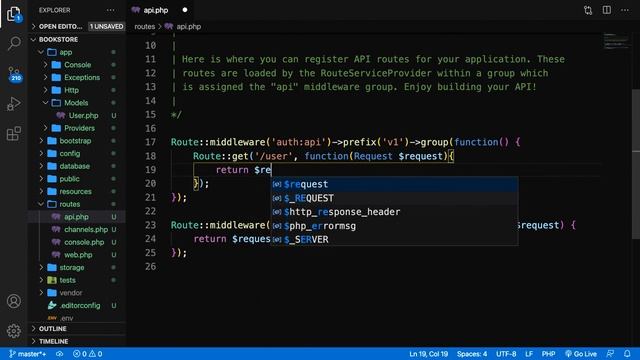Screen dimensions: 640x360
Task: Expand the Timeline panel
Action: click(77, 341)
